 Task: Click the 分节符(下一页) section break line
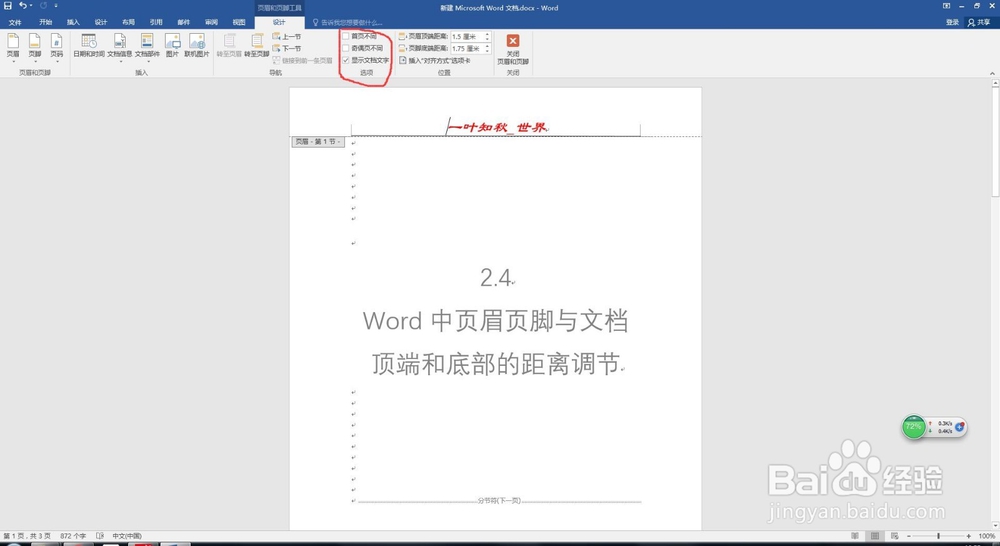click(x=499, y=501)
